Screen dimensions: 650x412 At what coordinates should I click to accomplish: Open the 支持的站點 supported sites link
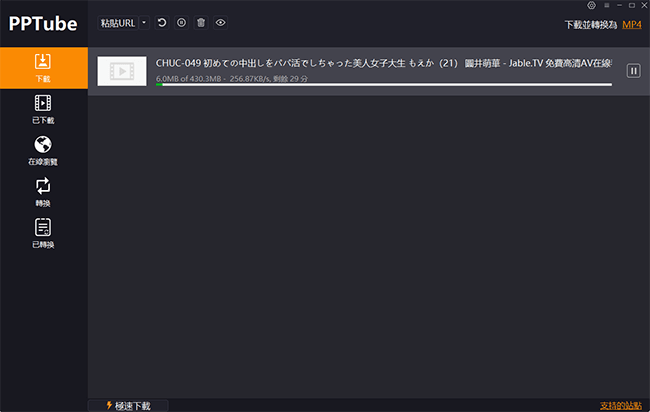pyautogui.click(x=620, y=405)
